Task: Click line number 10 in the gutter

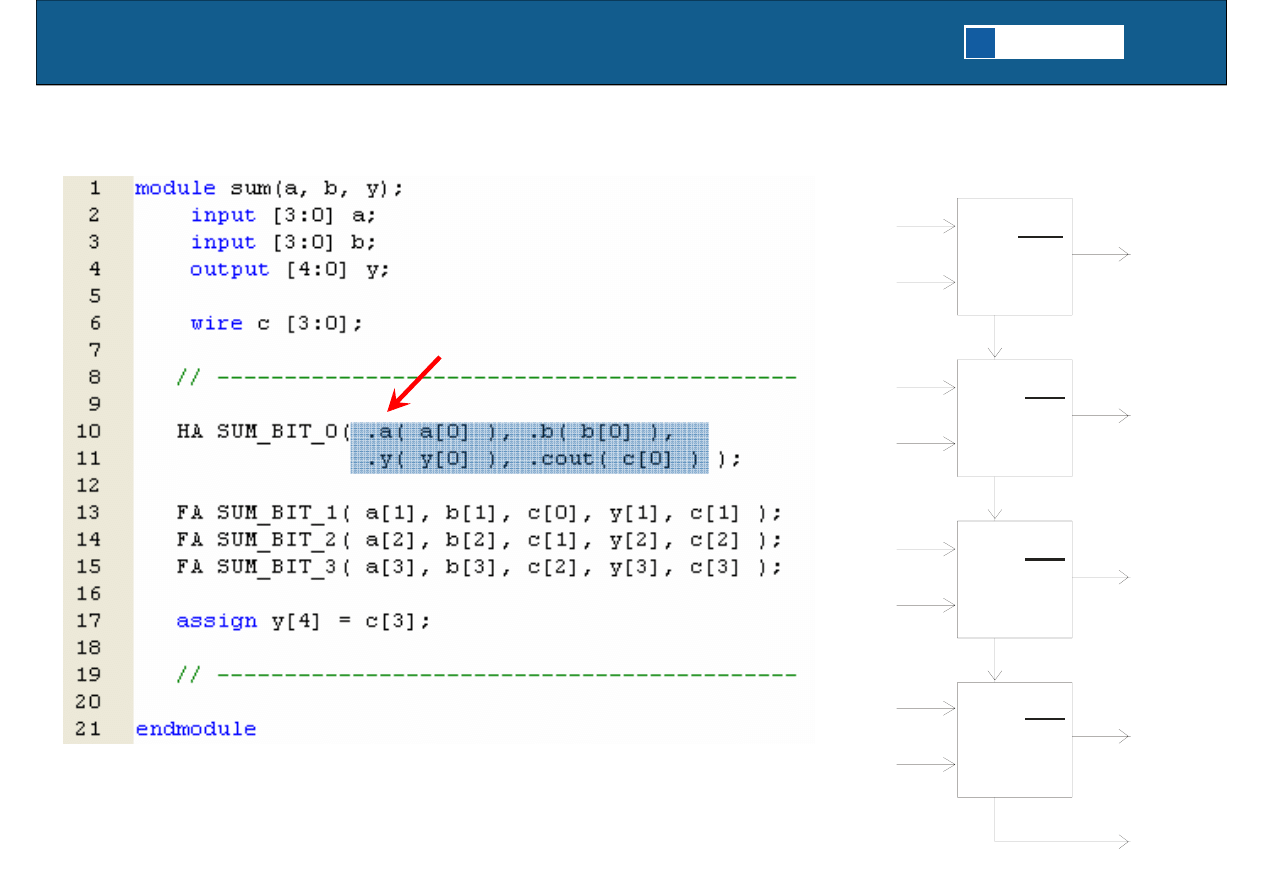Action: tap(88, 432)
